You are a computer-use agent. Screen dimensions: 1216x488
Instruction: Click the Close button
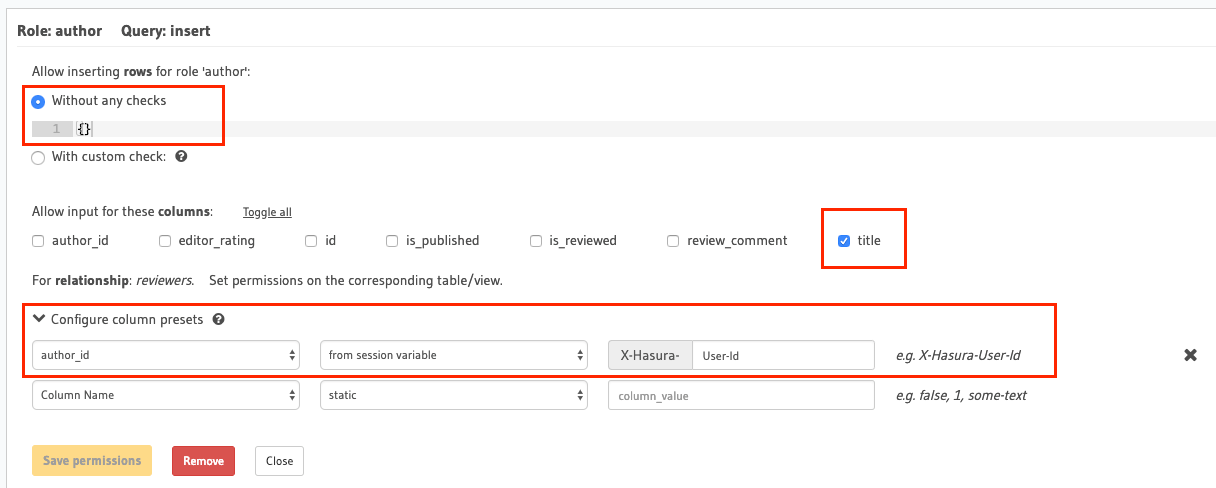[279, 461]
